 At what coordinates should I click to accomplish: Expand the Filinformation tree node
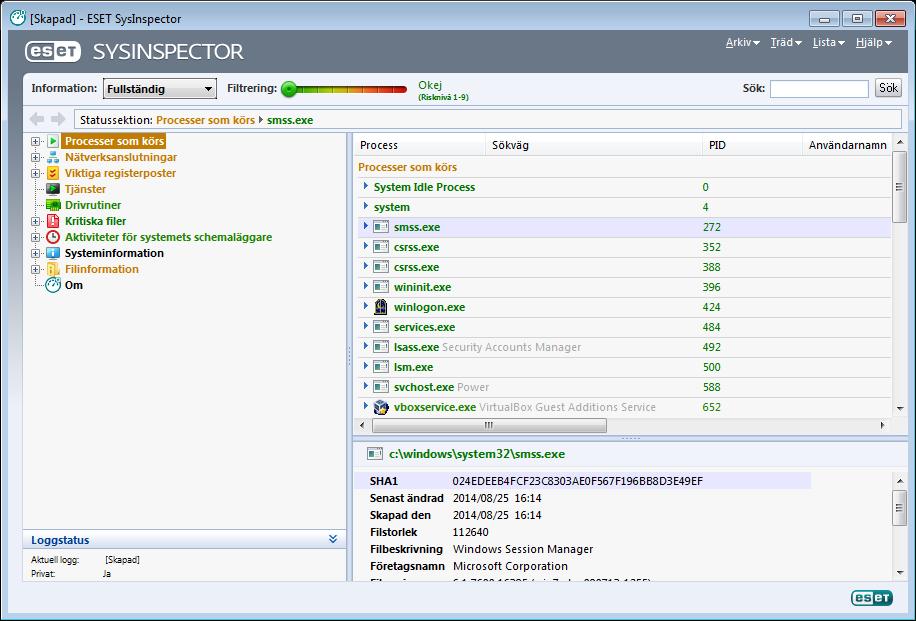[36, 269]
